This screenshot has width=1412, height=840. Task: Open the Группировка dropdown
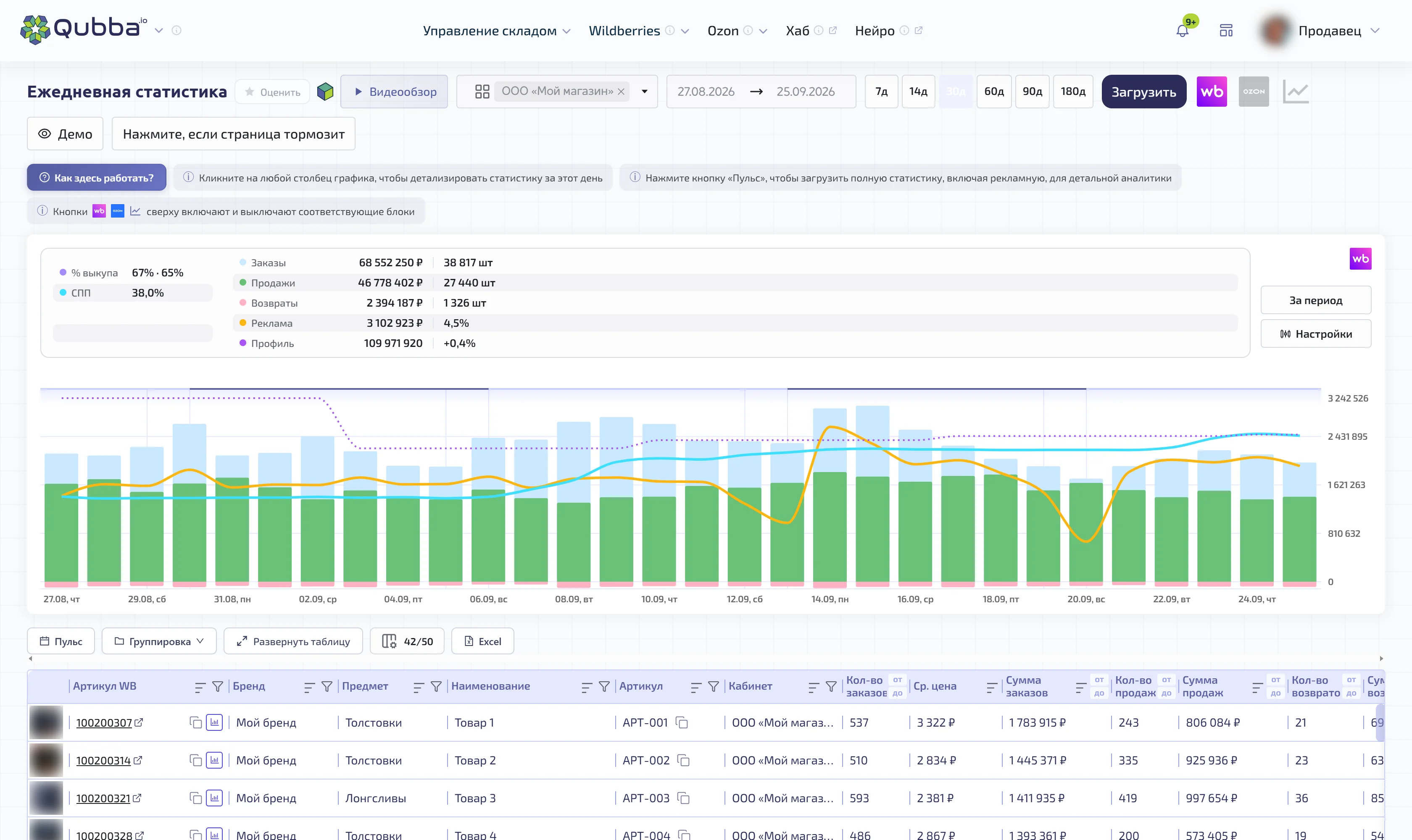159,641
